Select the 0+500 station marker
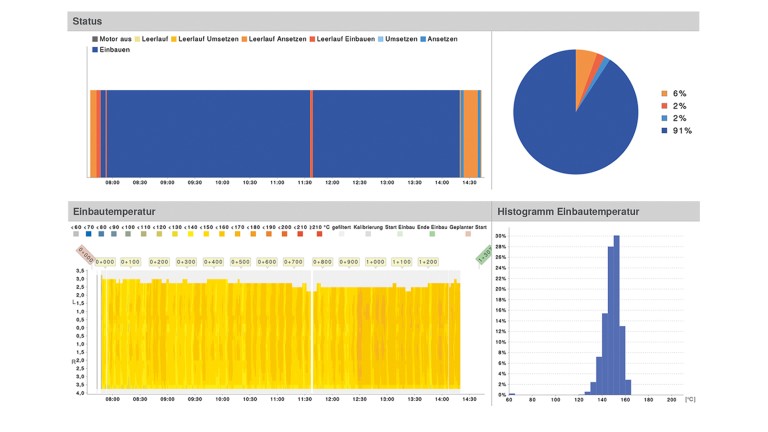The height and width of the screenshot is (432, 768). point(240,262)
